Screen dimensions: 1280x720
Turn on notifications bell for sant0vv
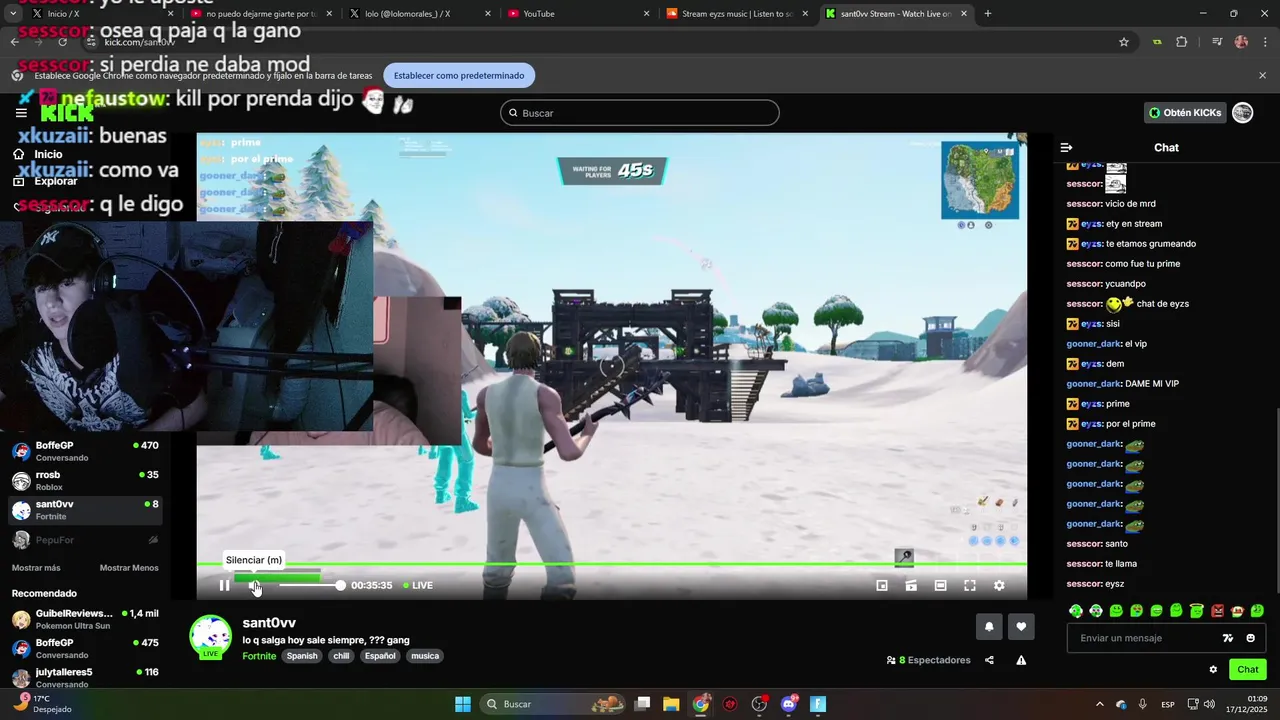click(989, 627)
